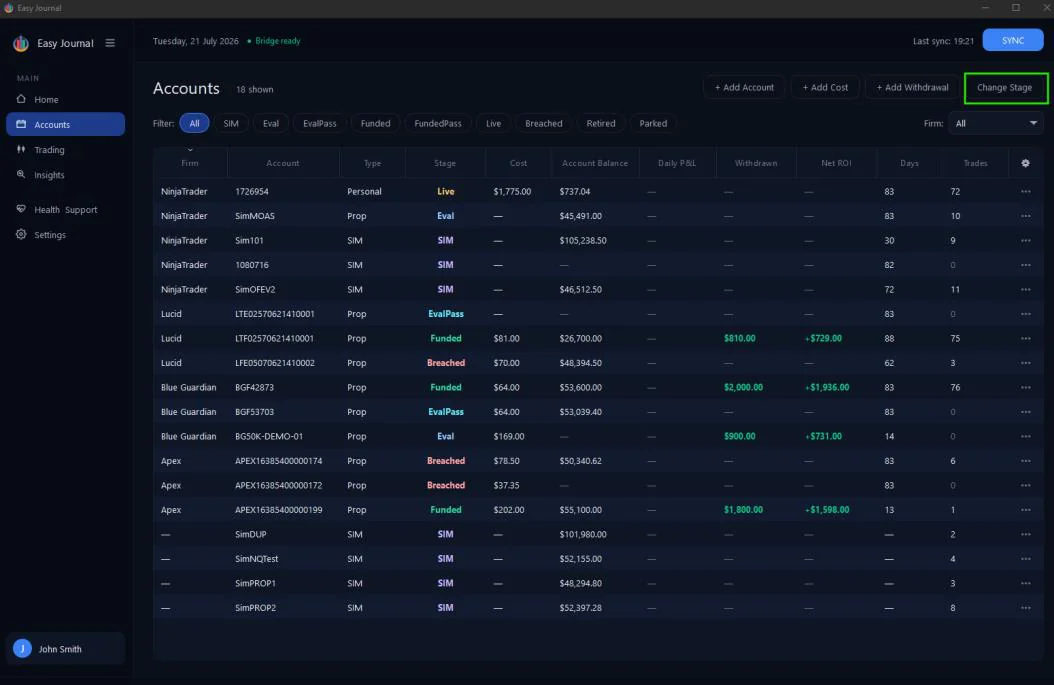The image size is (1054, 685).
Task: Click the Personal type cell
Action: (x=364, y=192)
